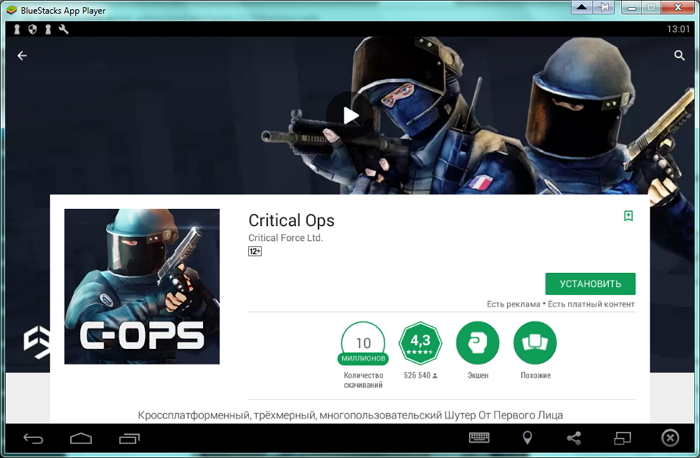Toggle full screen icon in bottom bar
Image resolution: width=700 pixels, height=458 pixels.
622,438
